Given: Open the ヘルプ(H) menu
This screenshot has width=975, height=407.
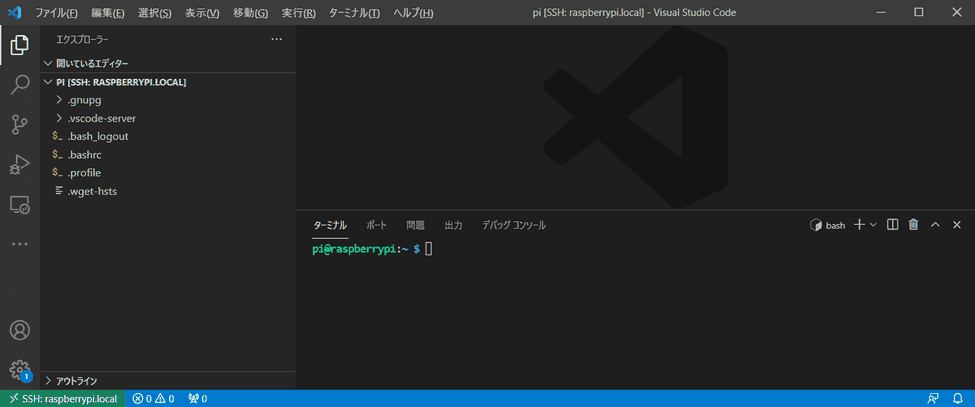Looking at the screenshot, I should pos(413,13).
